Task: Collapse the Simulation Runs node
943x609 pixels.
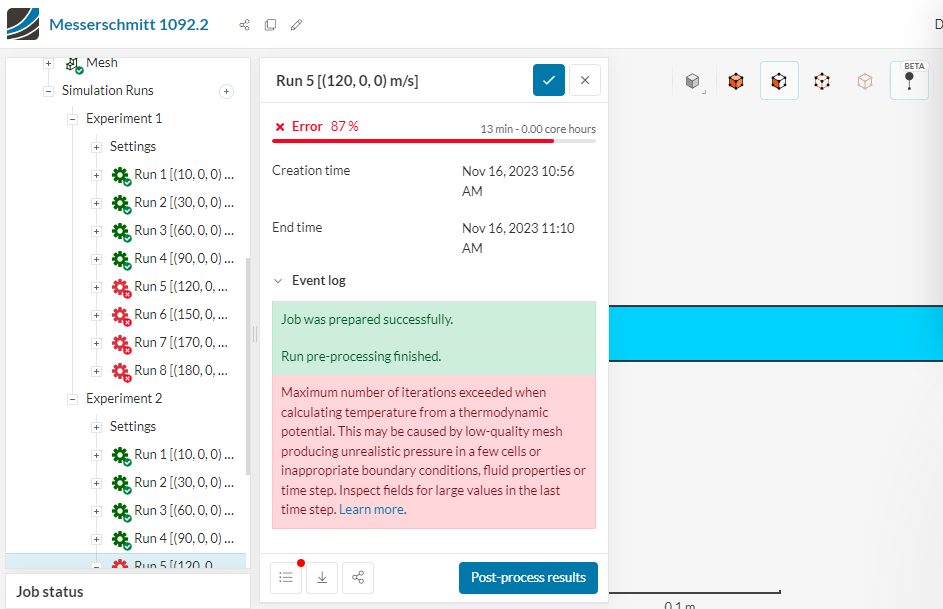Action: [48, 91]
